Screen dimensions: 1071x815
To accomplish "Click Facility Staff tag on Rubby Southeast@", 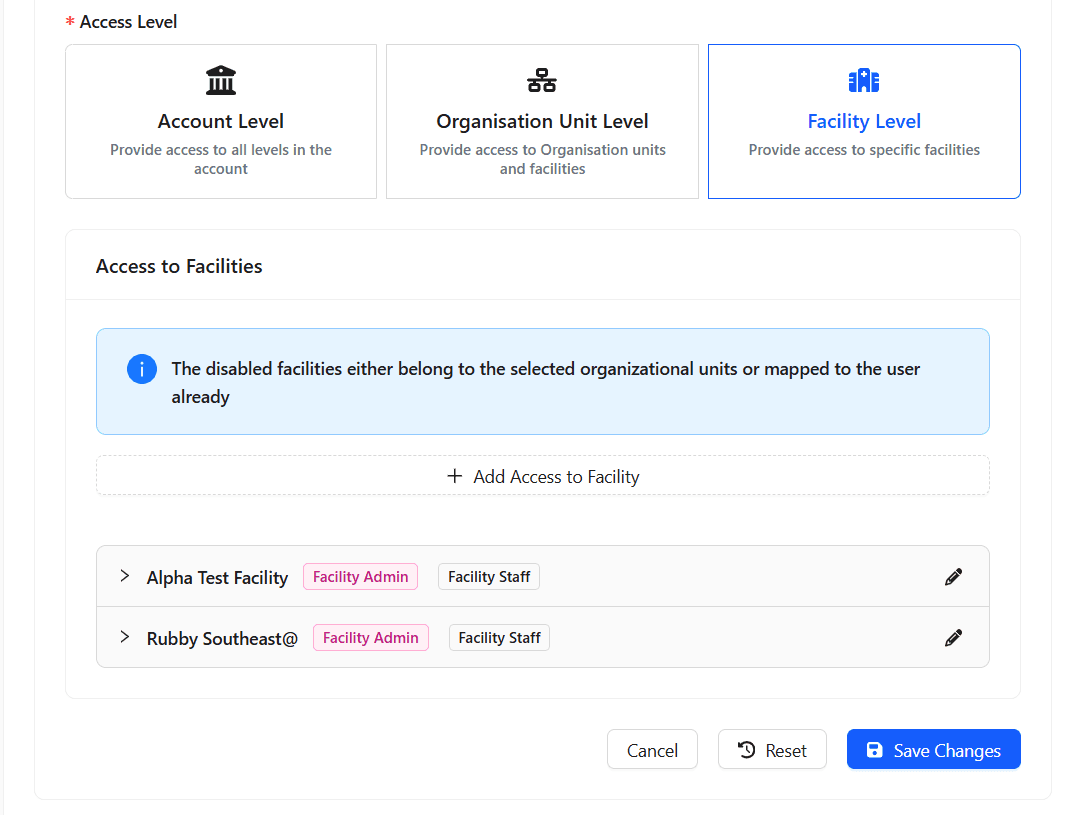I will pyautogui.click(x=499, y=638).
